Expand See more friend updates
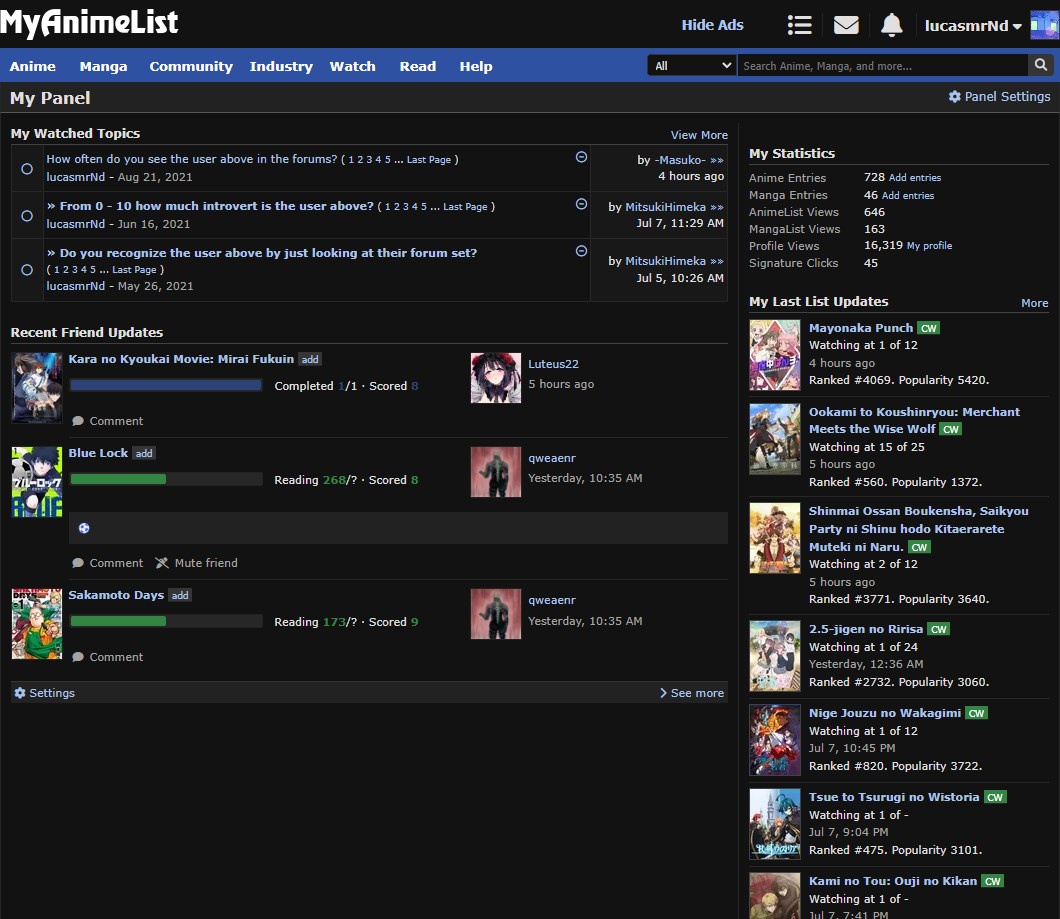Viewport: 1060px width, 919px height. click(692, 692)
